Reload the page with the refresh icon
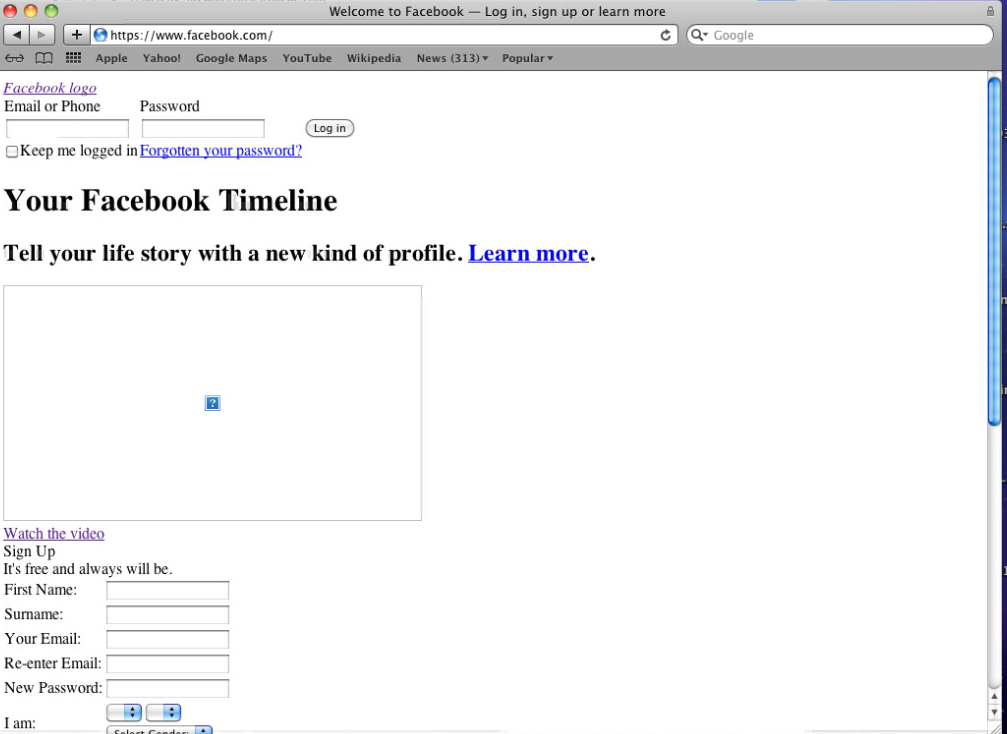This screenshot has width=1007, height=734. click(665, 35)
